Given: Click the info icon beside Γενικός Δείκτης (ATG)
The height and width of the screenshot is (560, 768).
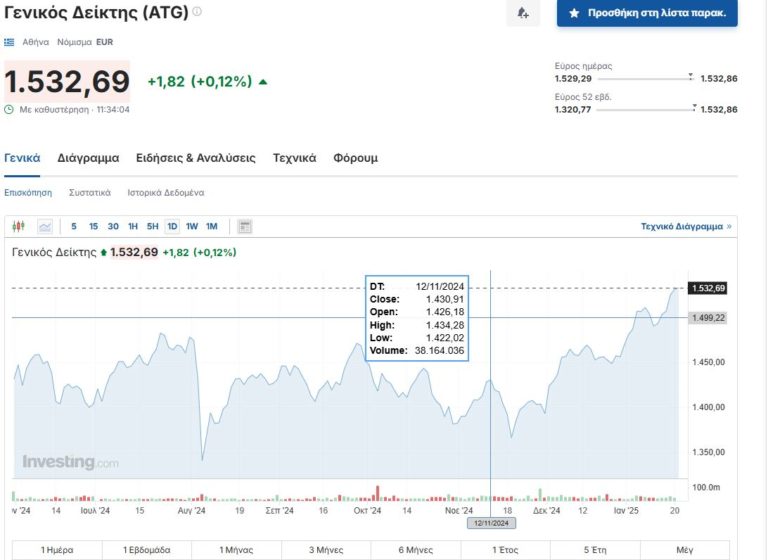Looking at the screenshot, I should 197,12.
